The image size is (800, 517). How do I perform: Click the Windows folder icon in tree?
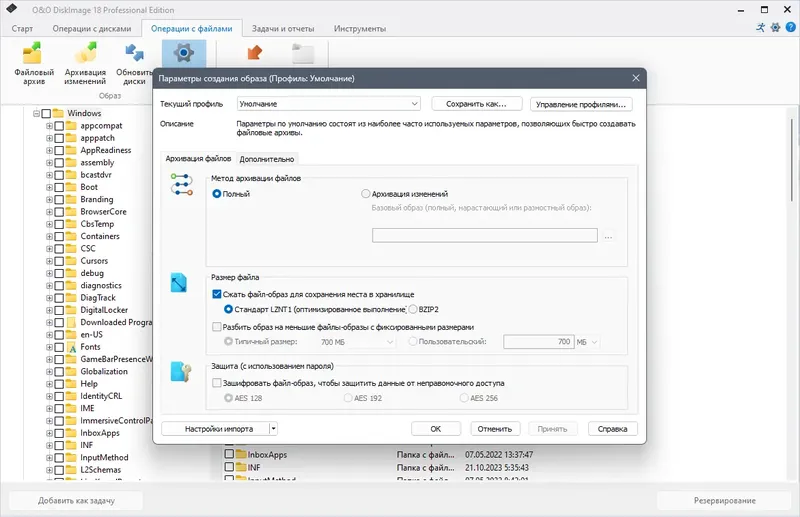click(x=58, y=113)
